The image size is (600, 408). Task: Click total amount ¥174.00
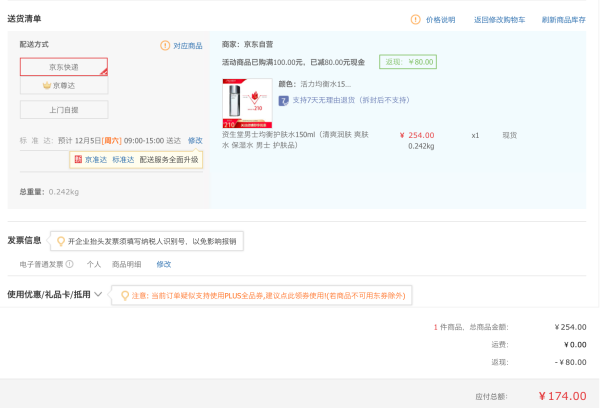pyautogui.click(x=562, y=396)
